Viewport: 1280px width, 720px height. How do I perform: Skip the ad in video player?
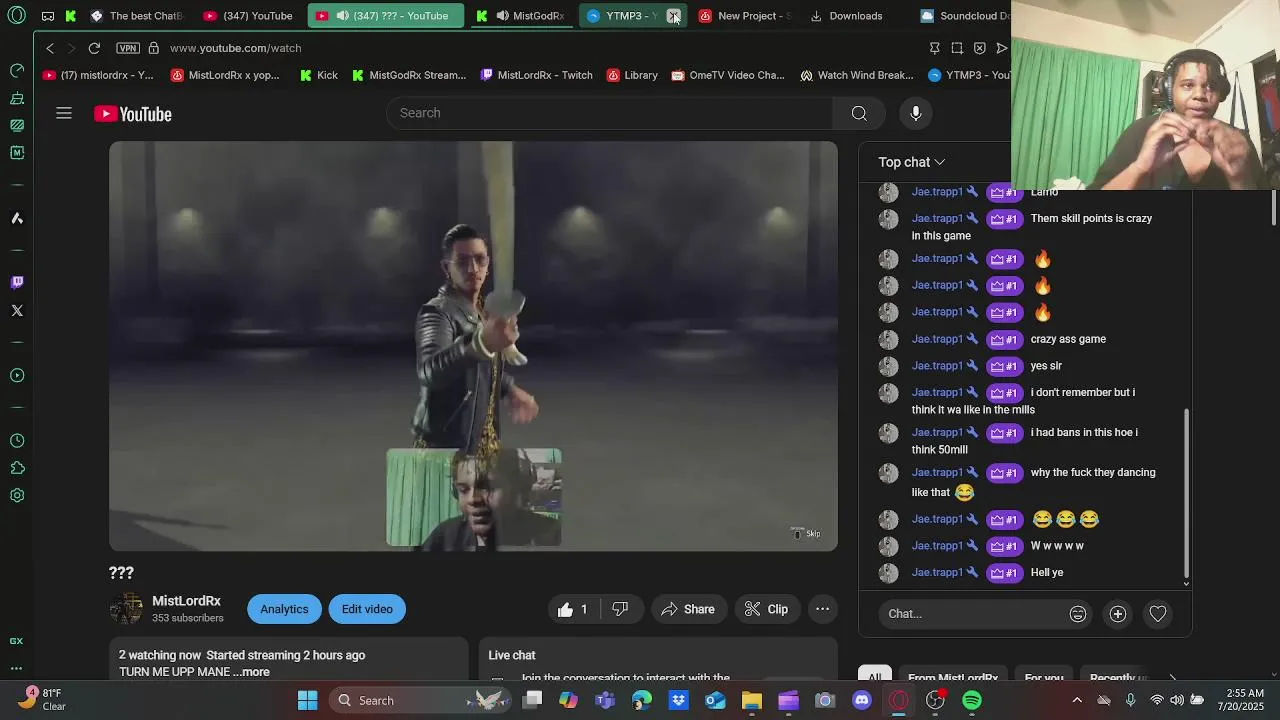point(806,533)
